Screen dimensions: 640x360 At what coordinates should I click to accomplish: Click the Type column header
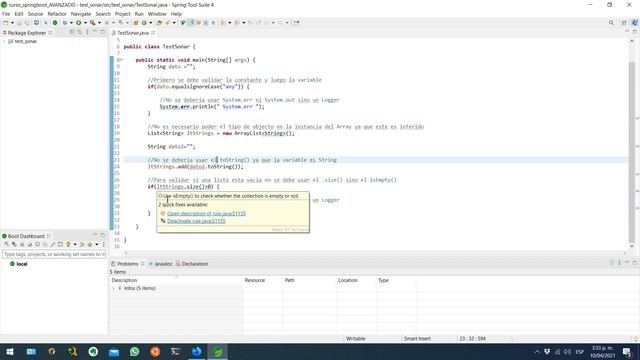396,280
